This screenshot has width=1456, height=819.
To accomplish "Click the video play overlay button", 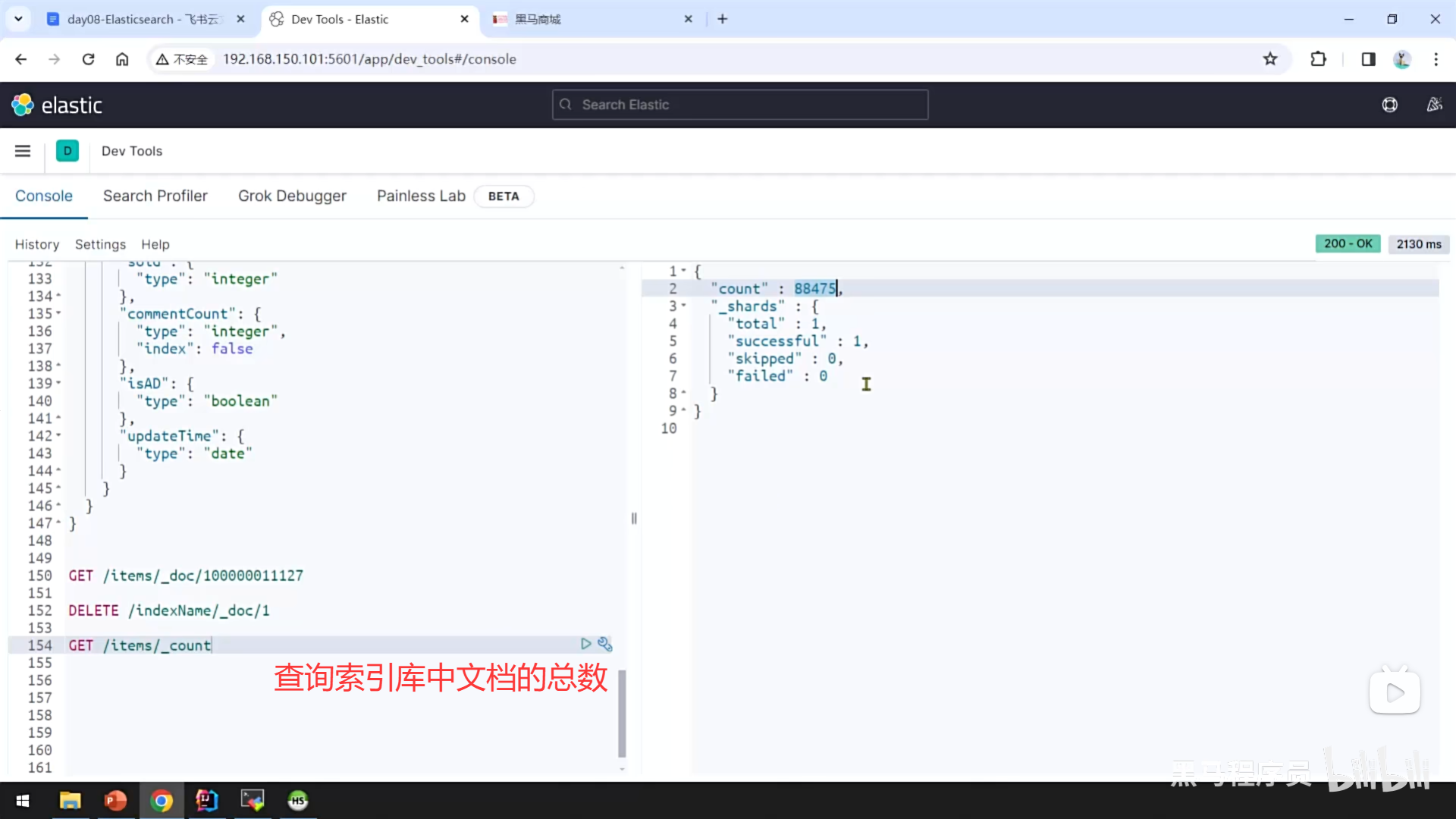I will (x=1395, y=692).
